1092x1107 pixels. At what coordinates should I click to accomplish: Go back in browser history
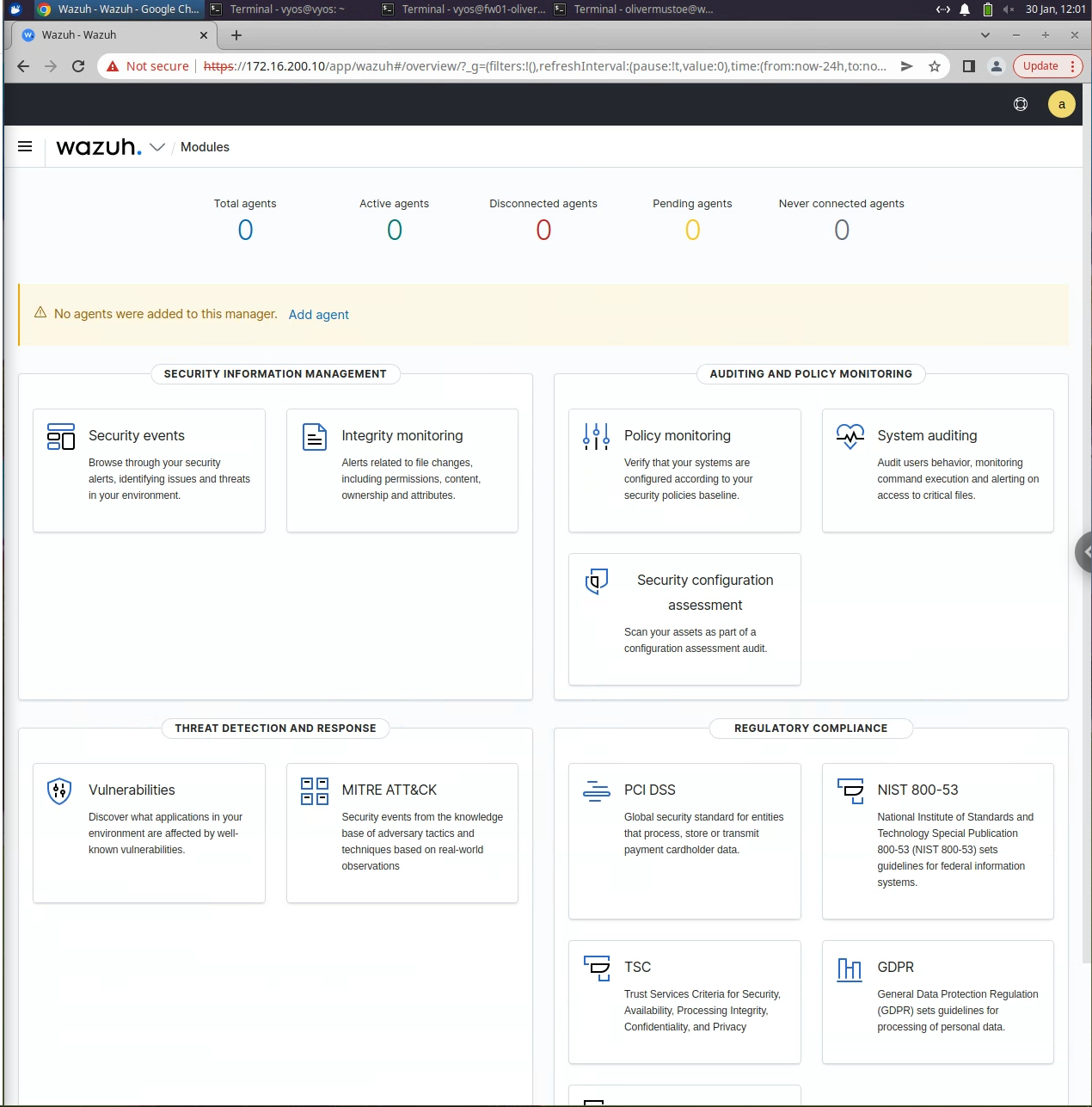pos(23,66)
